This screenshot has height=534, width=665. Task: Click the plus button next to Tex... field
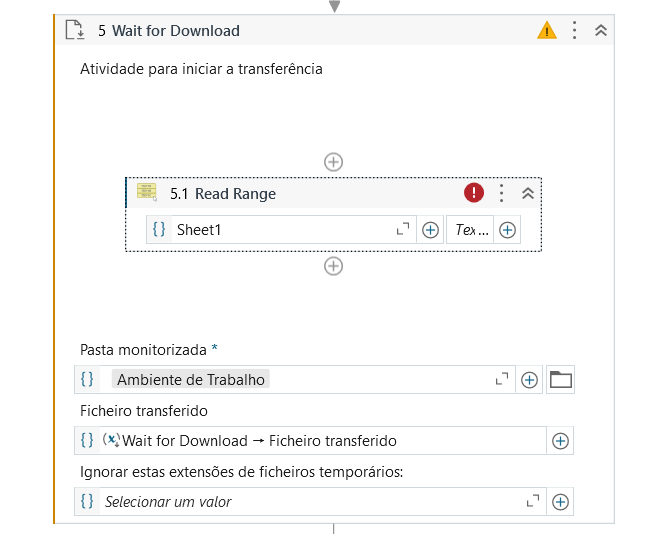[508, 230]
